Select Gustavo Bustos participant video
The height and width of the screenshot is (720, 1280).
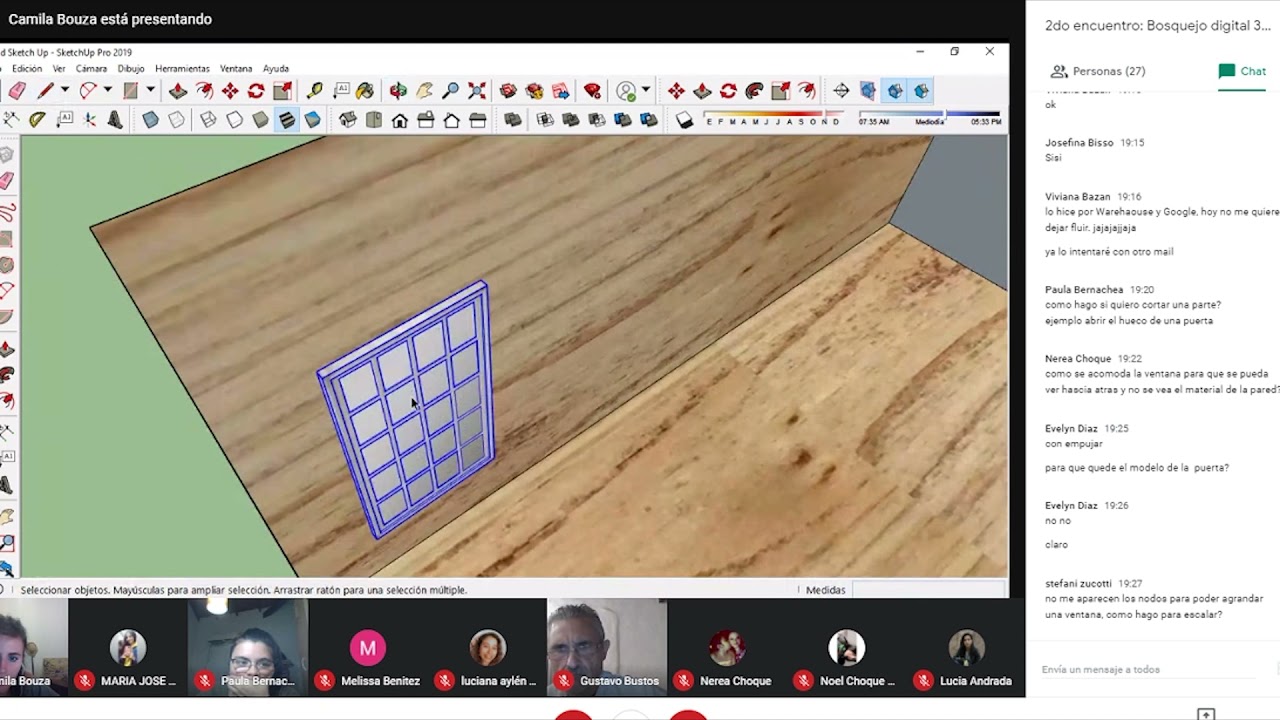[607, 646]
